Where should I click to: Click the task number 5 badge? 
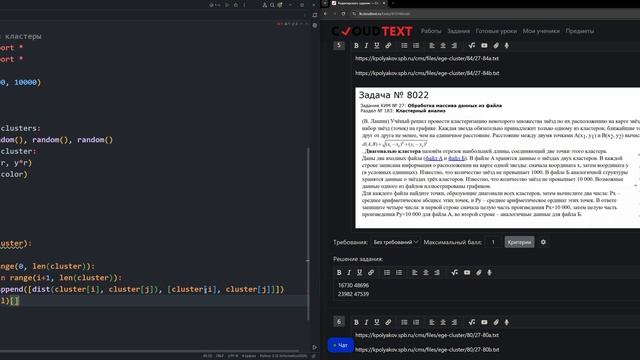pyautogui.click(x=339, y=45)
